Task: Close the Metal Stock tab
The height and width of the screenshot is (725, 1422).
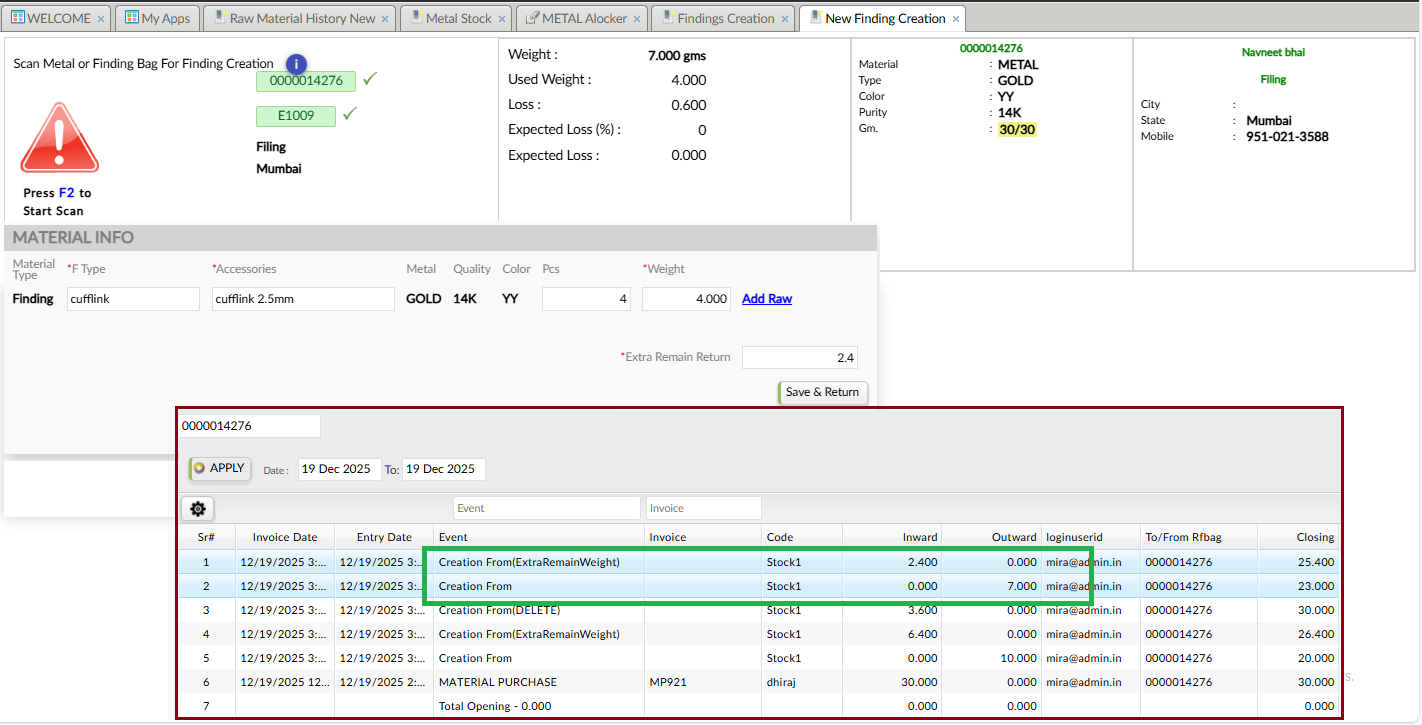Action: (502, 19)
